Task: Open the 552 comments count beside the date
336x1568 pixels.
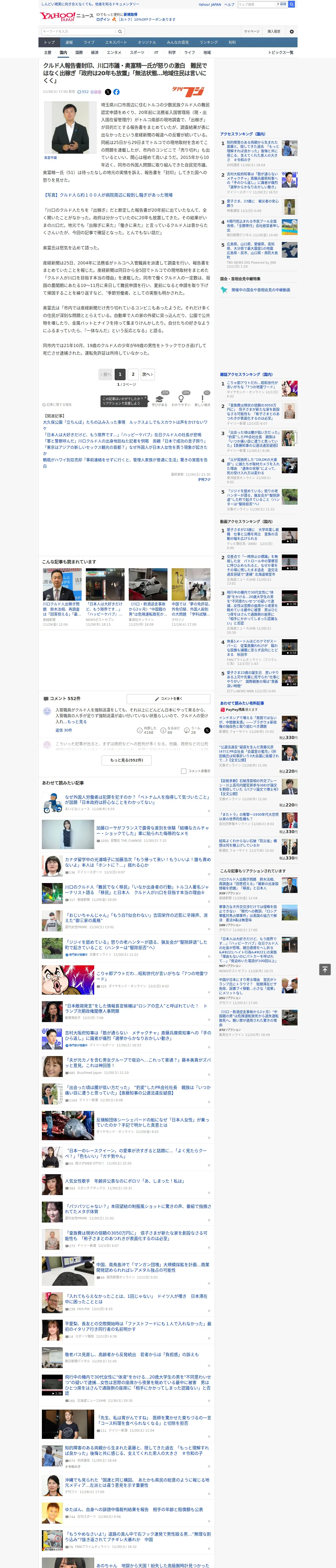Action: click(83, 92)
